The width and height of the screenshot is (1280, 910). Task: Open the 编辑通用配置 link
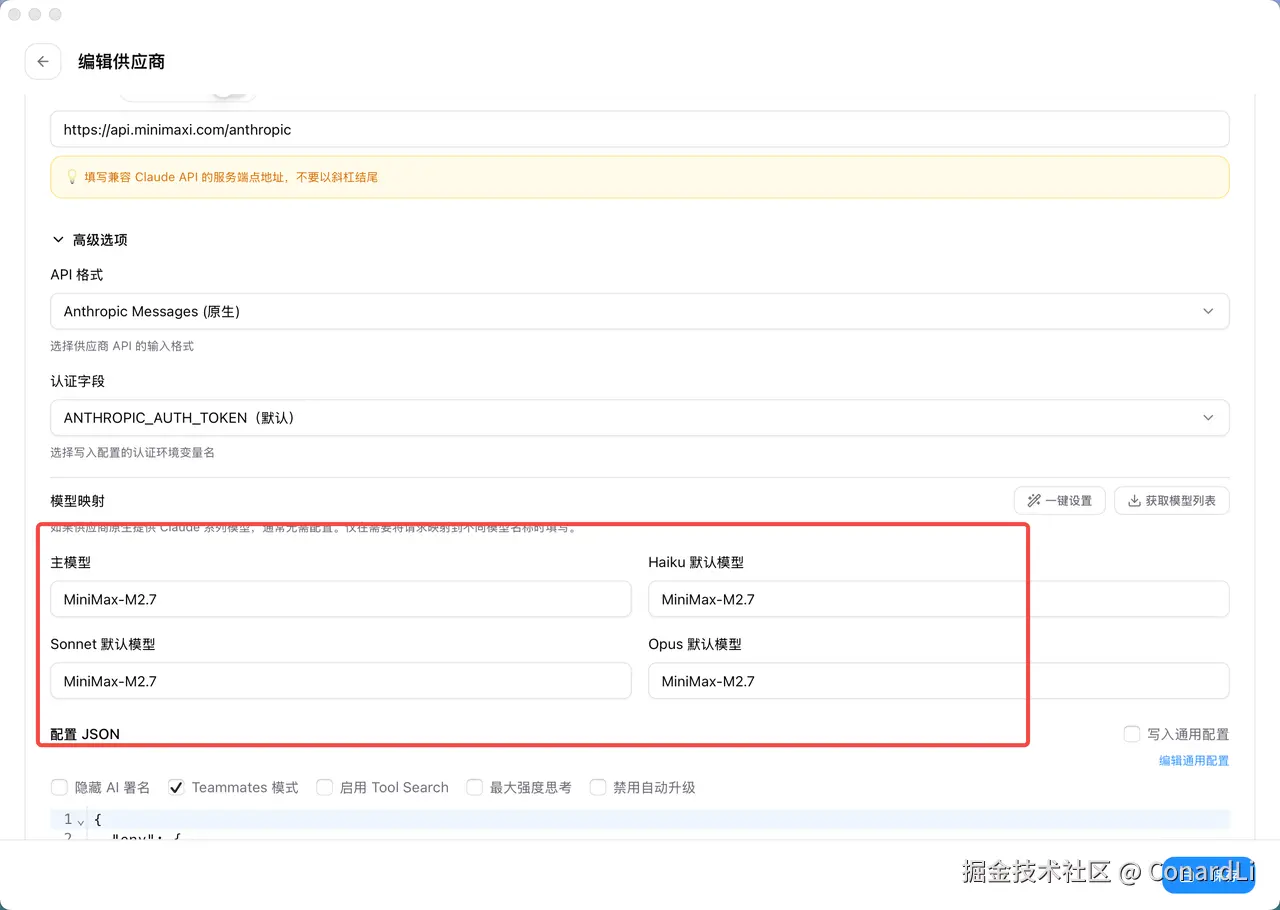[1194, 761]
